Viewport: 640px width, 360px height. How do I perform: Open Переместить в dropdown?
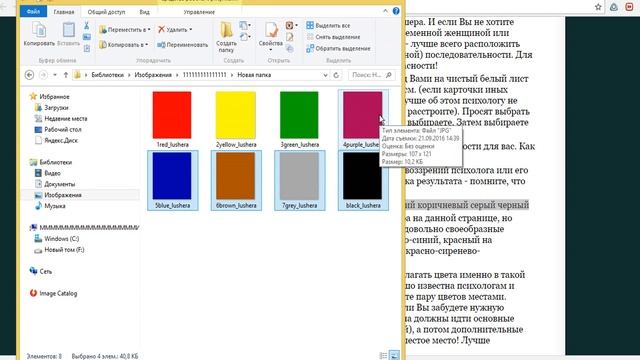pos(125,29)
